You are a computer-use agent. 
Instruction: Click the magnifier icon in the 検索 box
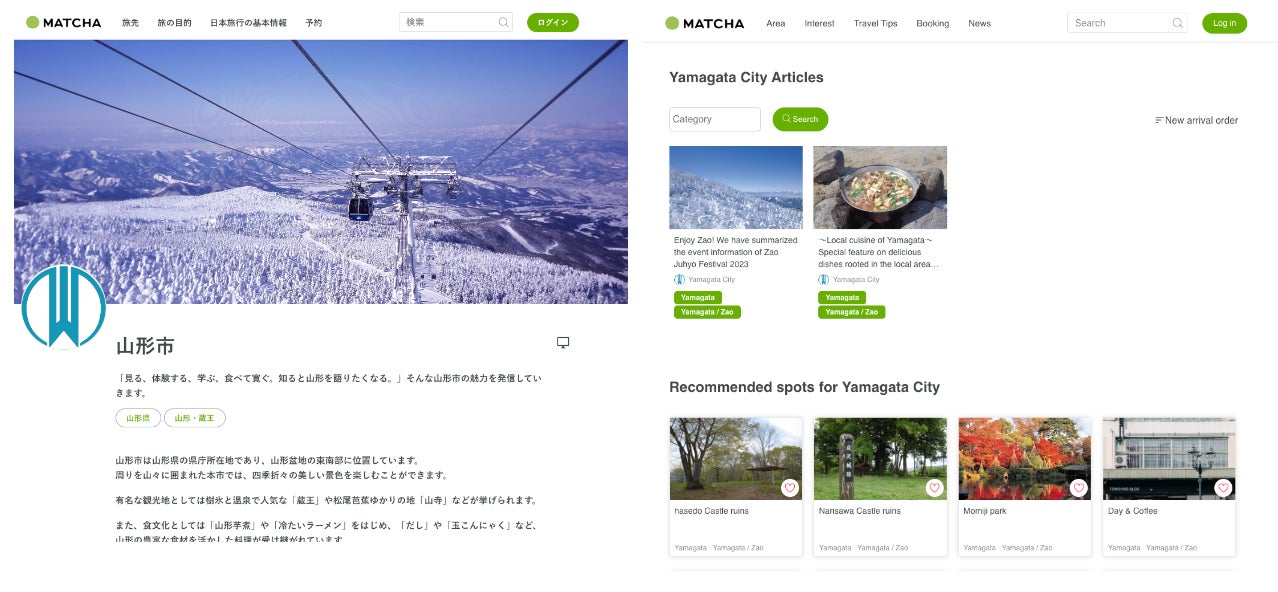503,22
